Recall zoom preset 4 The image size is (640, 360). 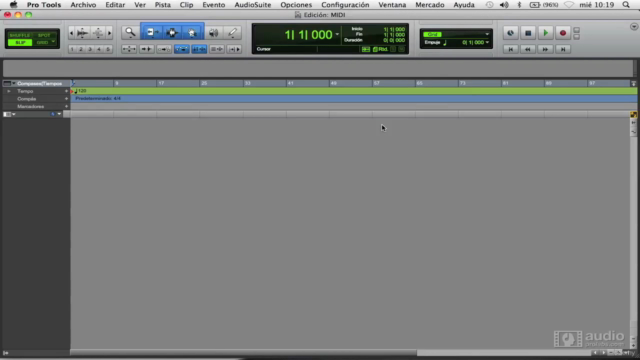[99, 49]
